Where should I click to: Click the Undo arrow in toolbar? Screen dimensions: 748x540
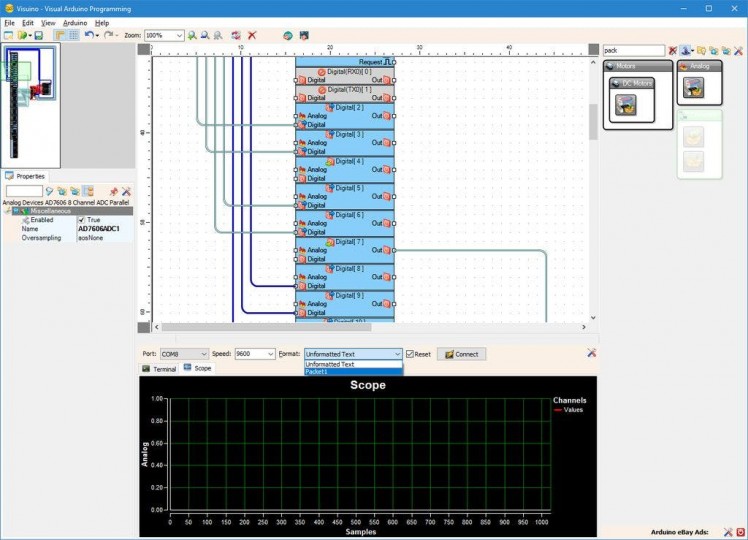(x=87, y=35)
